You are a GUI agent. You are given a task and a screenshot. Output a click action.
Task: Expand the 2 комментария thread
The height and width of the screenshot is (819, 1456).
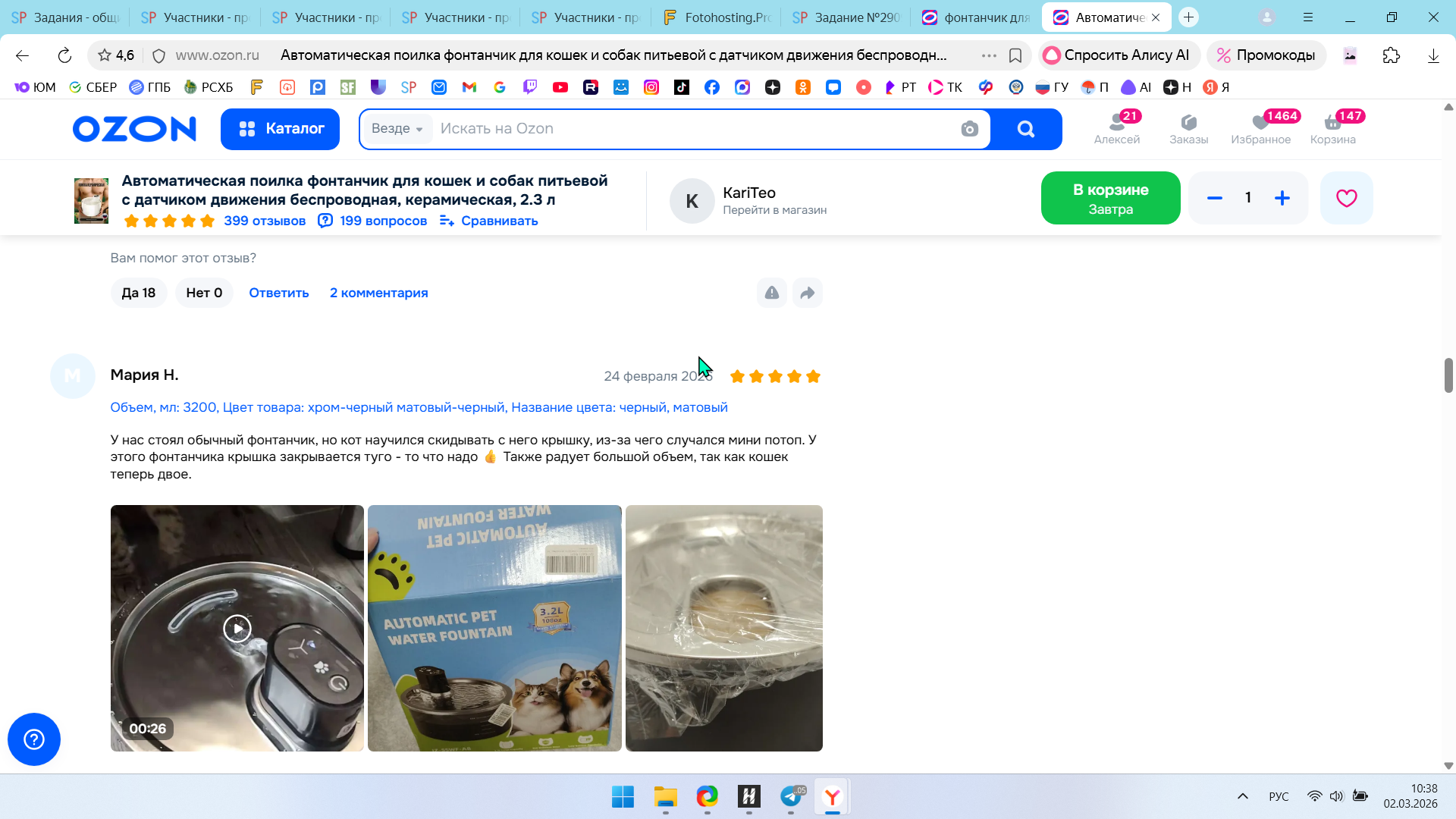coord(378,293)
